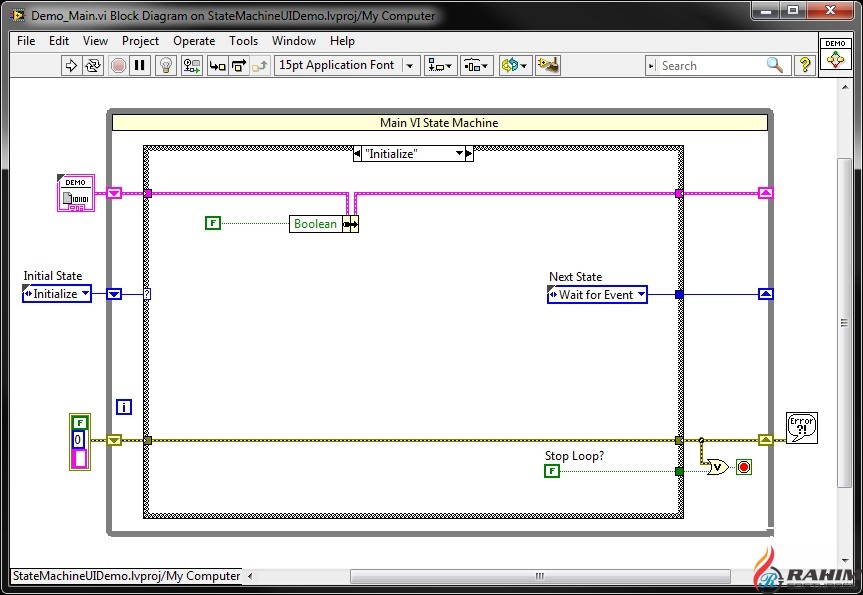
Task: Click the Step Into button
Action: (x=216, y=65)
